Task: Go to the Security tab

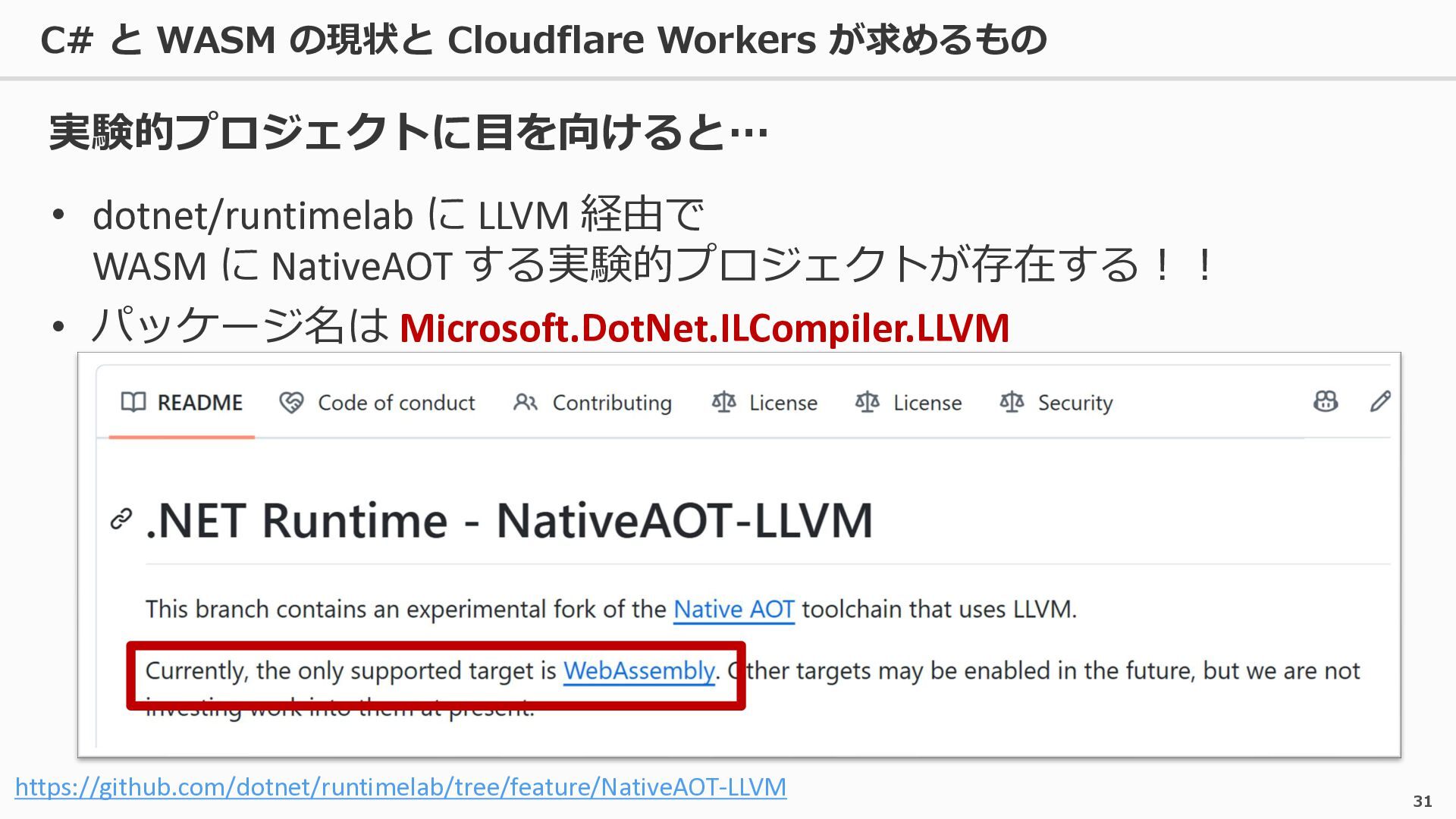Action: [1075, 403]
